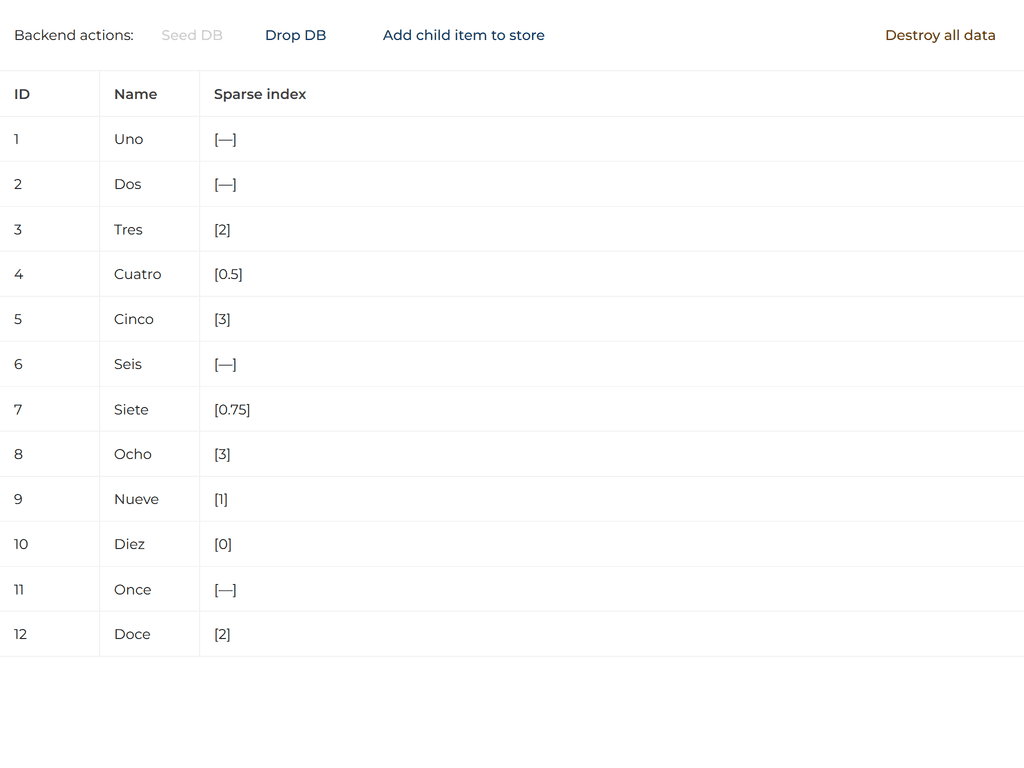Select the item named Uno
1024x768 pixels.
coord(128,139)
